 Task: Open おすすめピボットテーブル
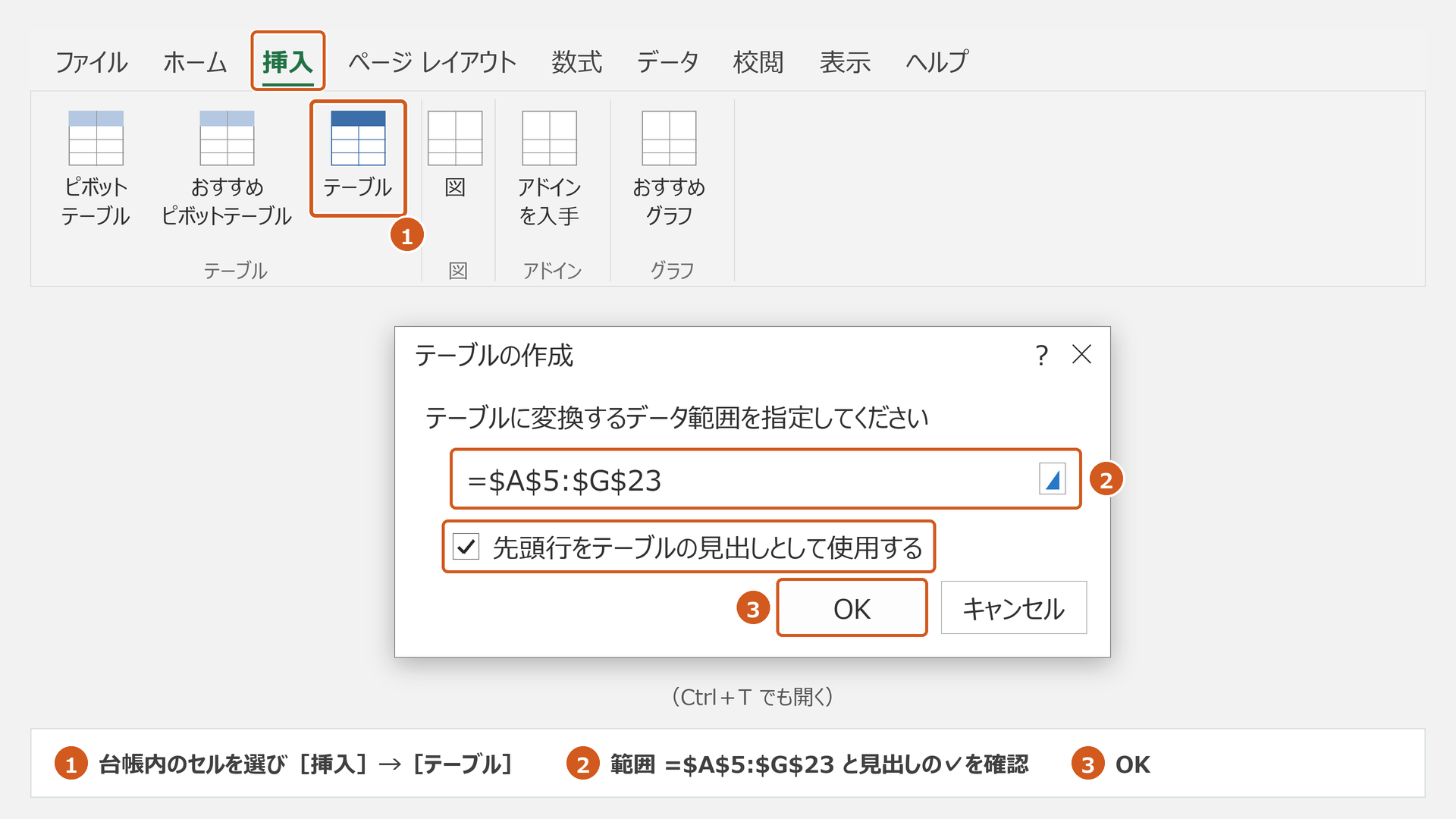click(x=227, y=168)
